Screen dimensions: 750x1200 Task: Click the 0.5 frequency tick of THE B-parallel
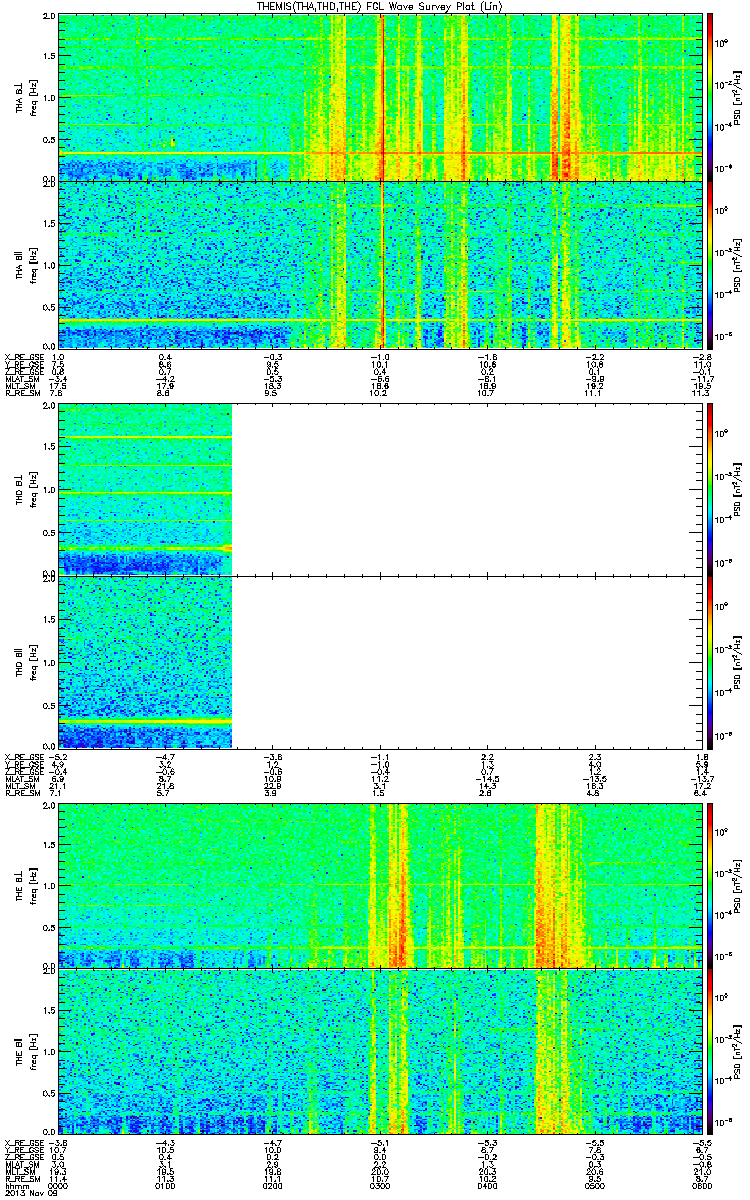point(50,1092)
